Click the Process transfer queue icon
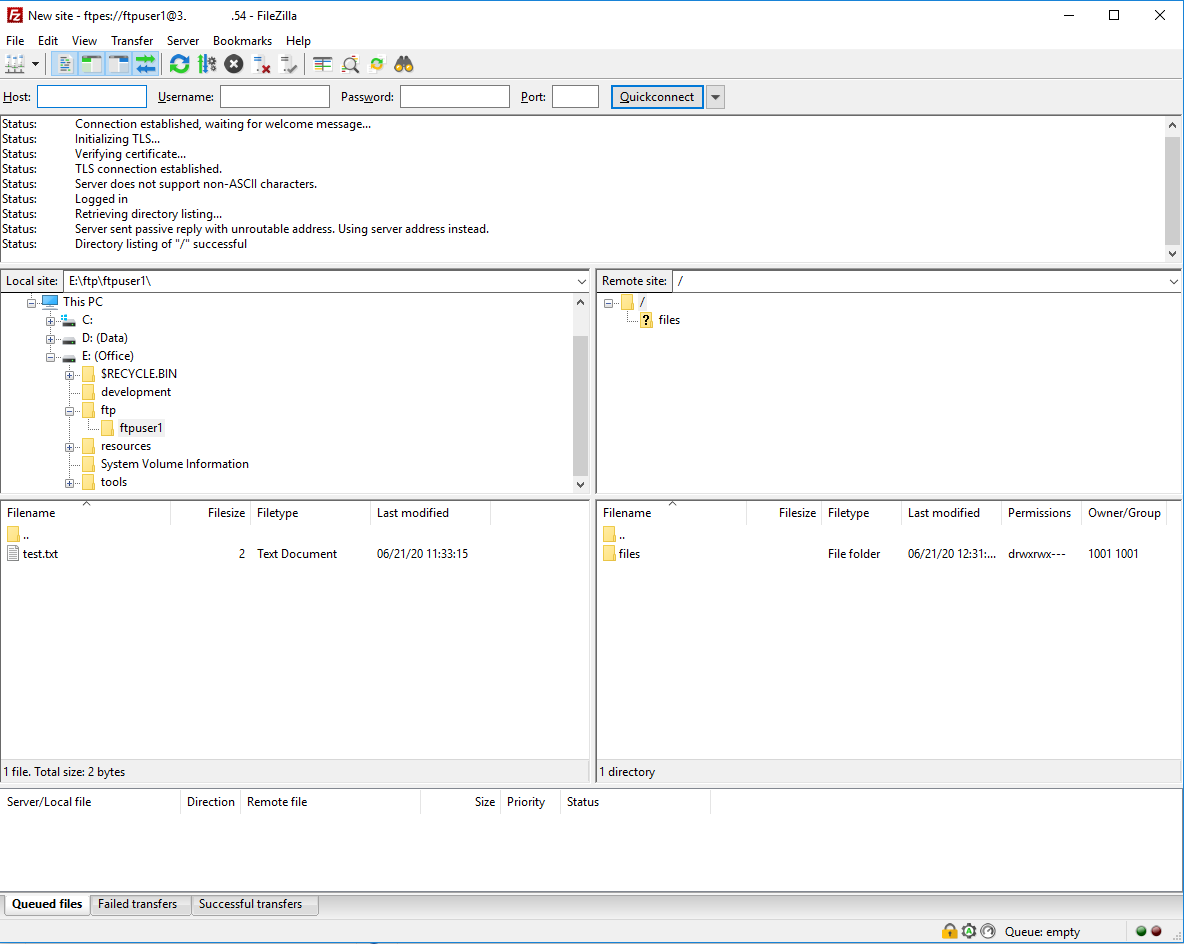 pyautogui.click(x=207, y=64)
